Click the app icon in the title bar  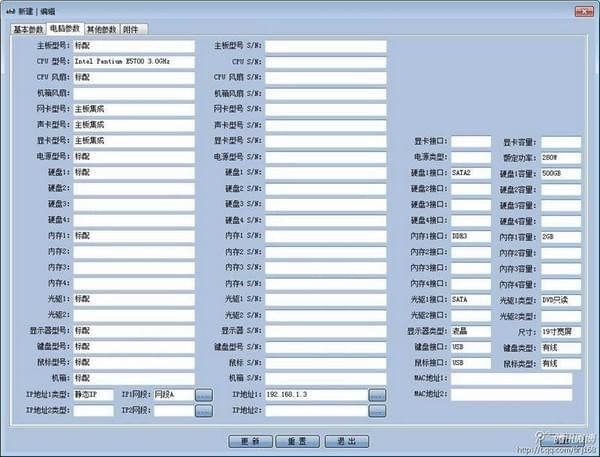(10, 11)
